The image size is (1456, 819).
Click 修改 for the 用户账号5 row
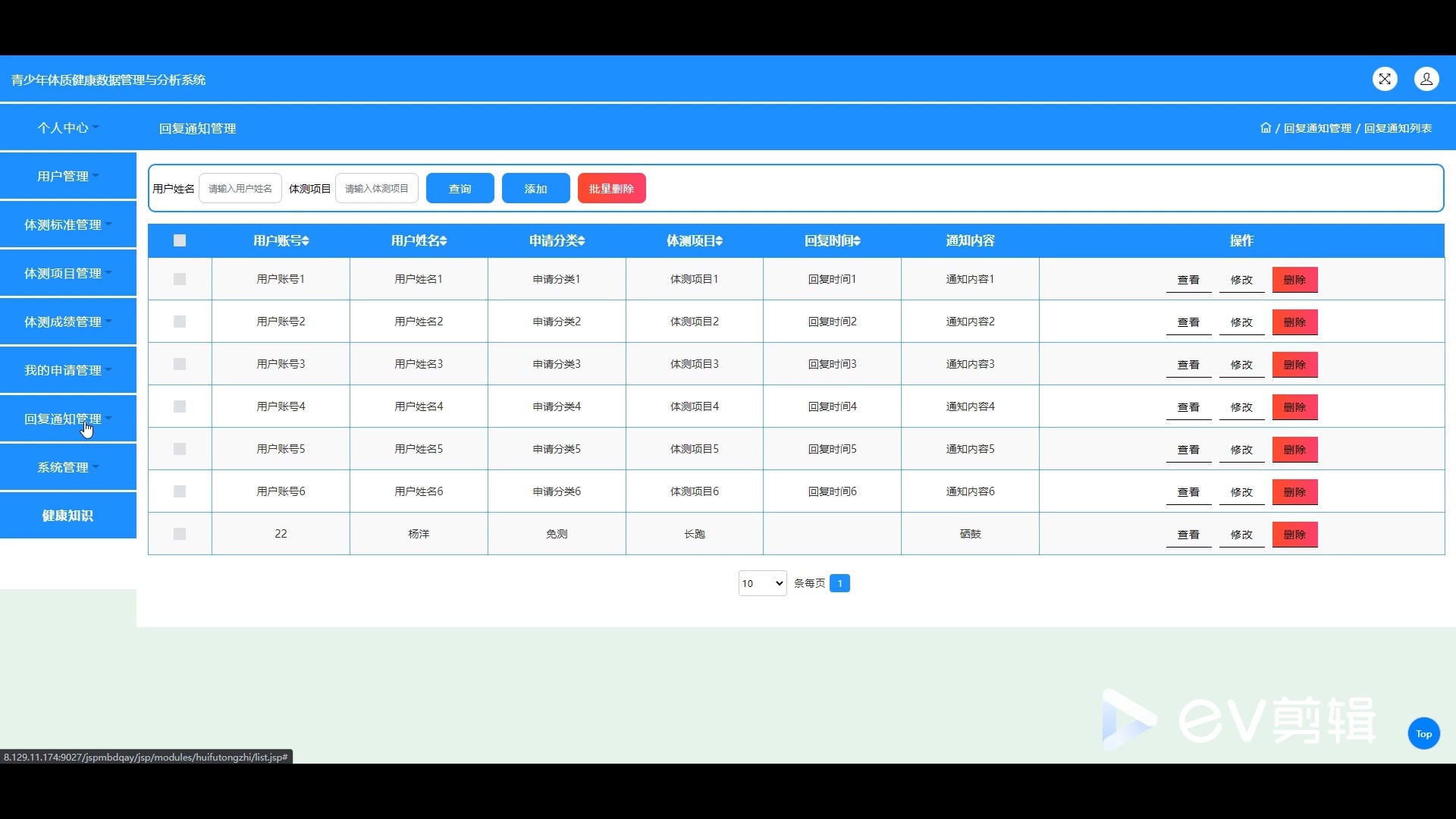point(1241,450)
